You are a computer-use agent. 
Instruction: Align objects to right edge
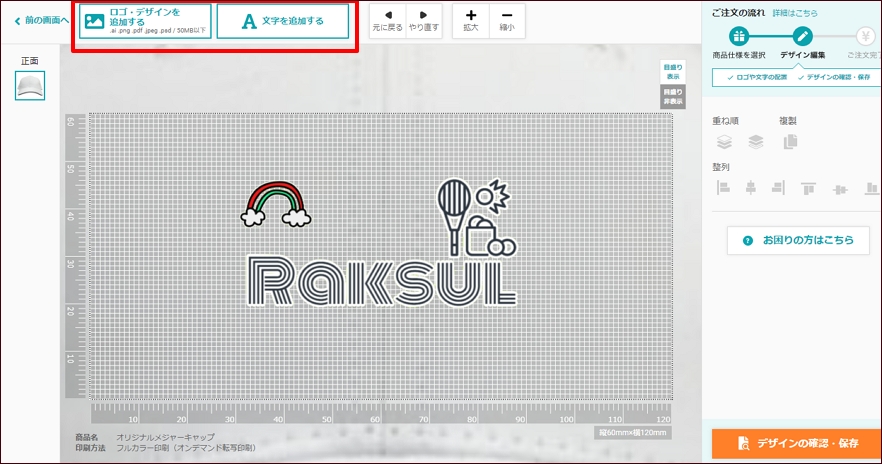point(778,188)
